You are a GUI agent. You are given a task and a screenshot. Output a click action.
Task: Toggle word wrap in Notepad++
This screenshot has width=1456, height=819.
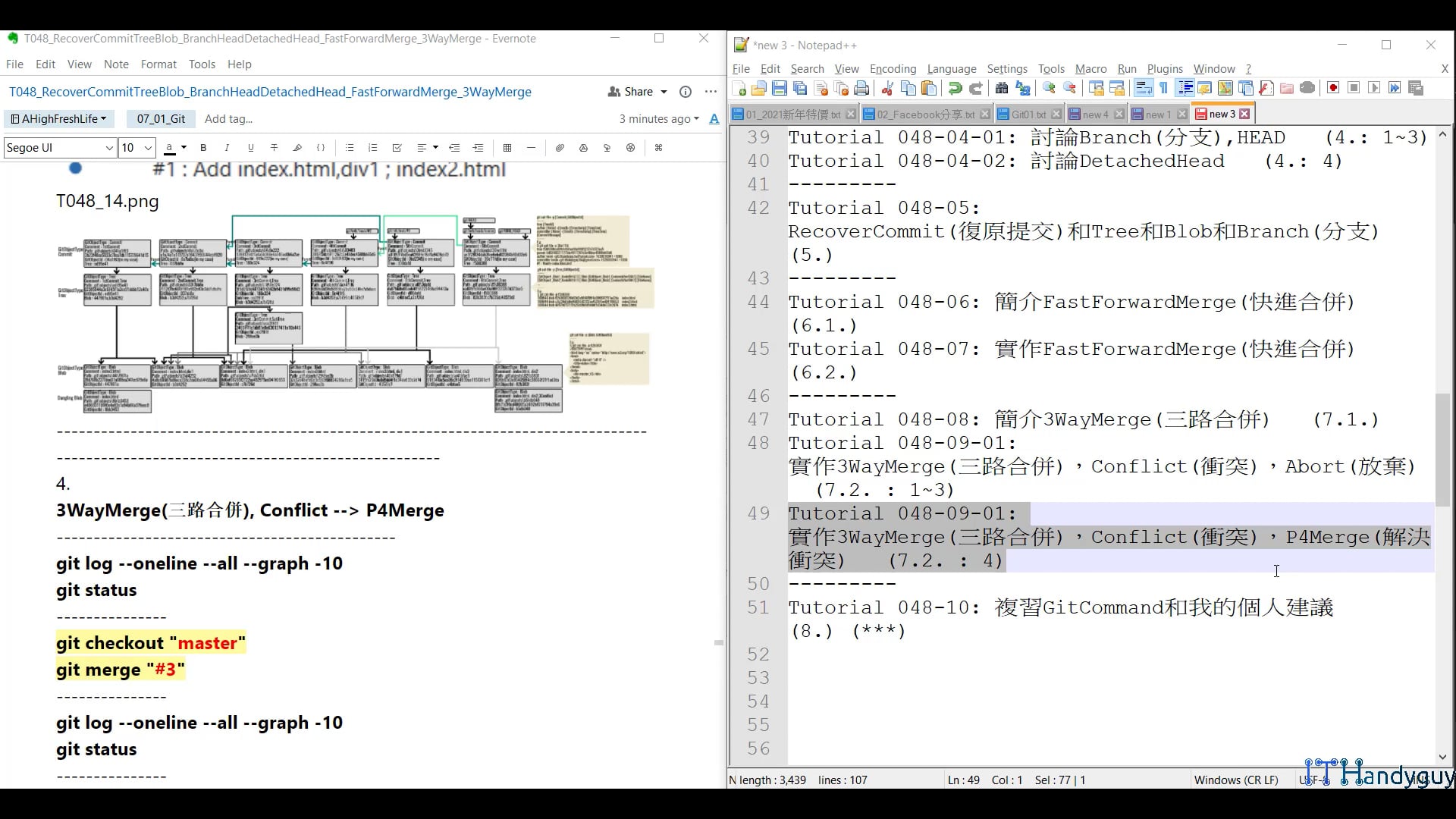[1142, 88]
